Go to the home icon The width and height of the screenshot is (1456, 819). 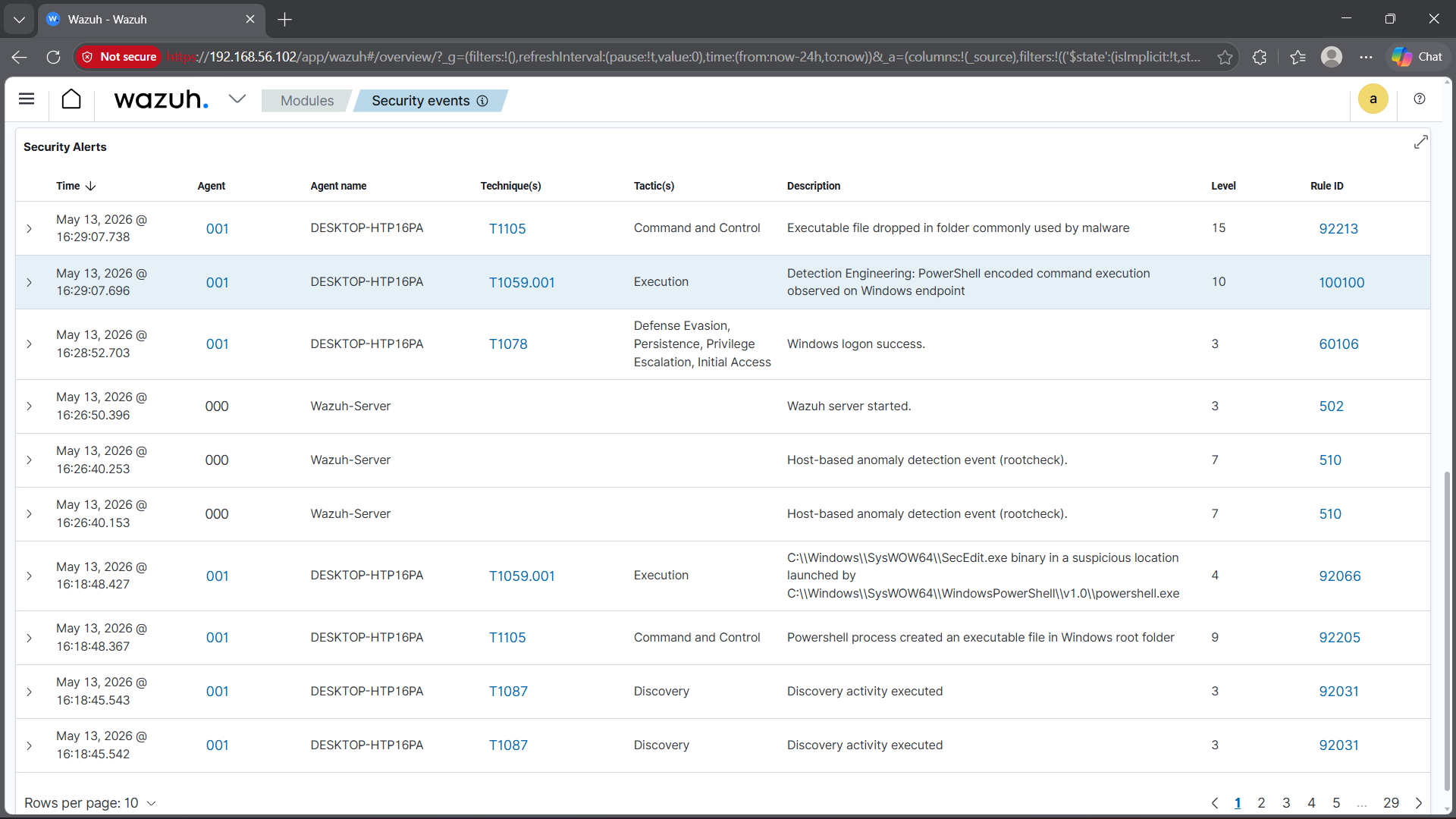pyautogui.click(x=71, y=99)
